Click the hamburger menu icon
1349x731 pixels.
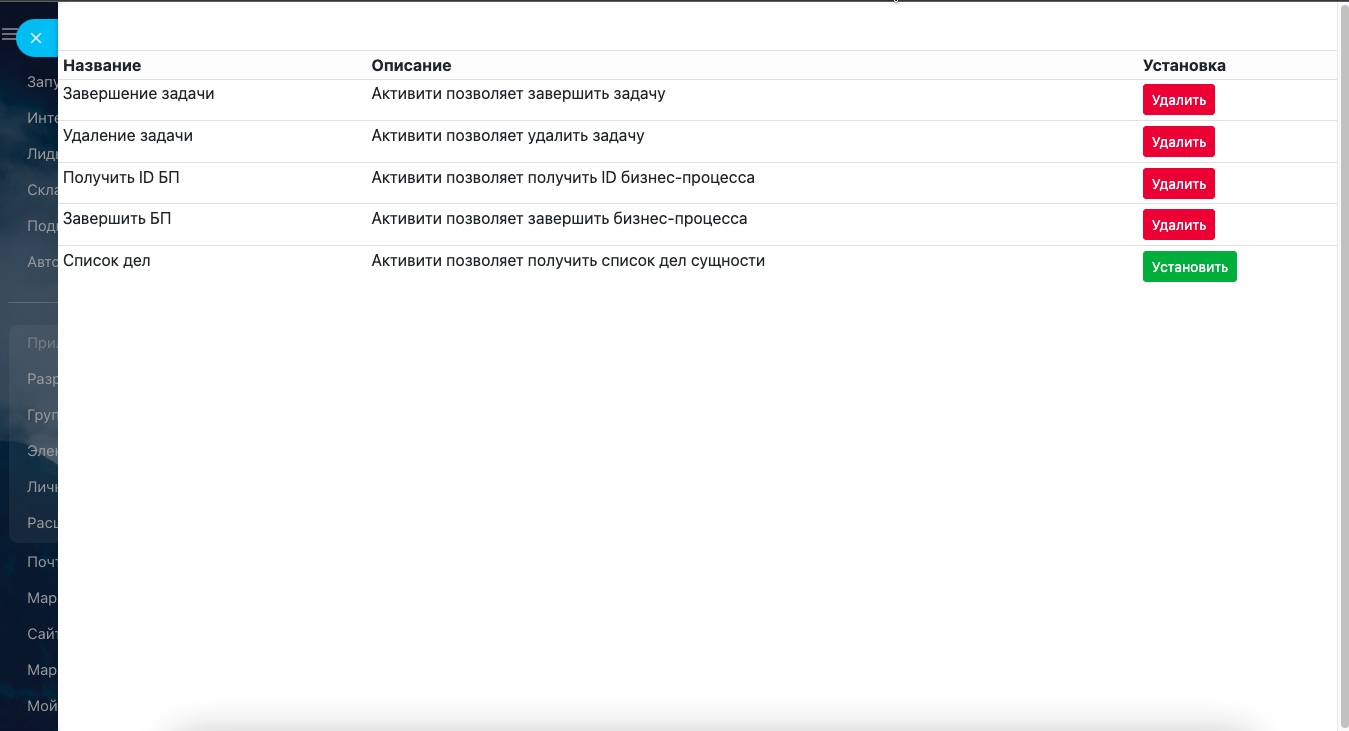point(9,35)
